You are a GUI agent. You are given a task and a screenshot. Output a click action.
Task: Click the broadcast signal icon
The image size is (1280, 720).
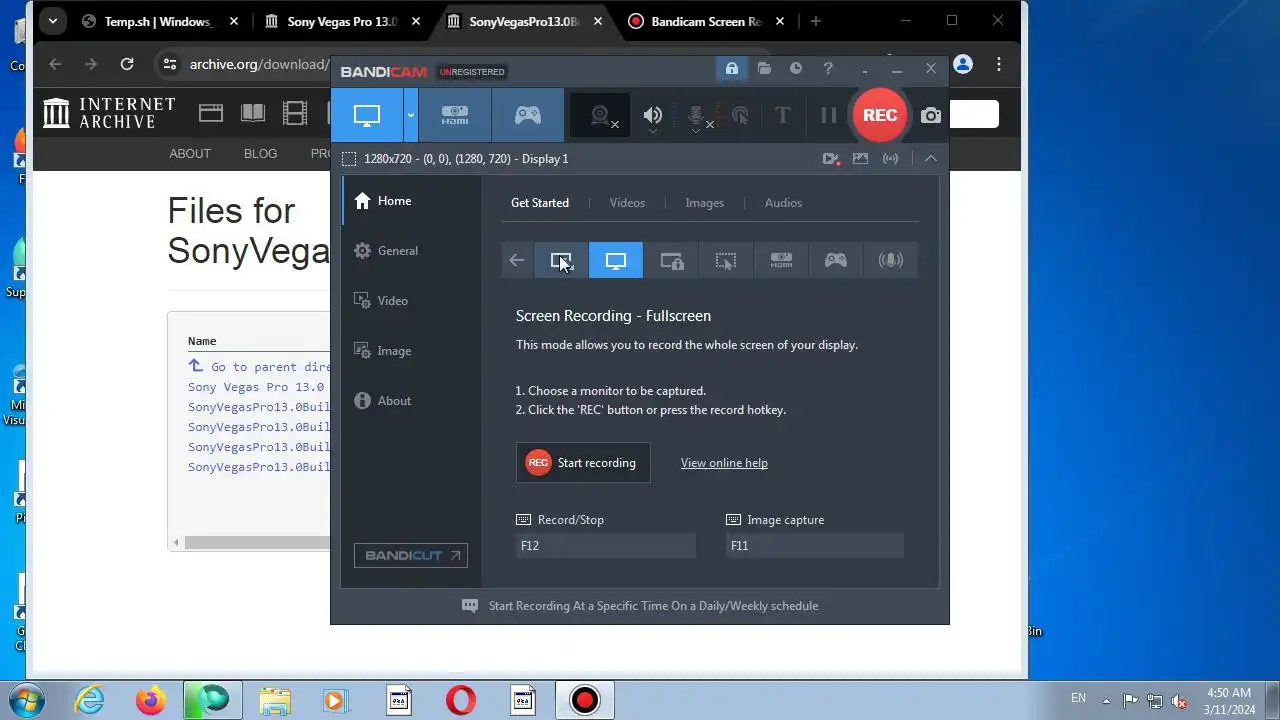(890, 158)
